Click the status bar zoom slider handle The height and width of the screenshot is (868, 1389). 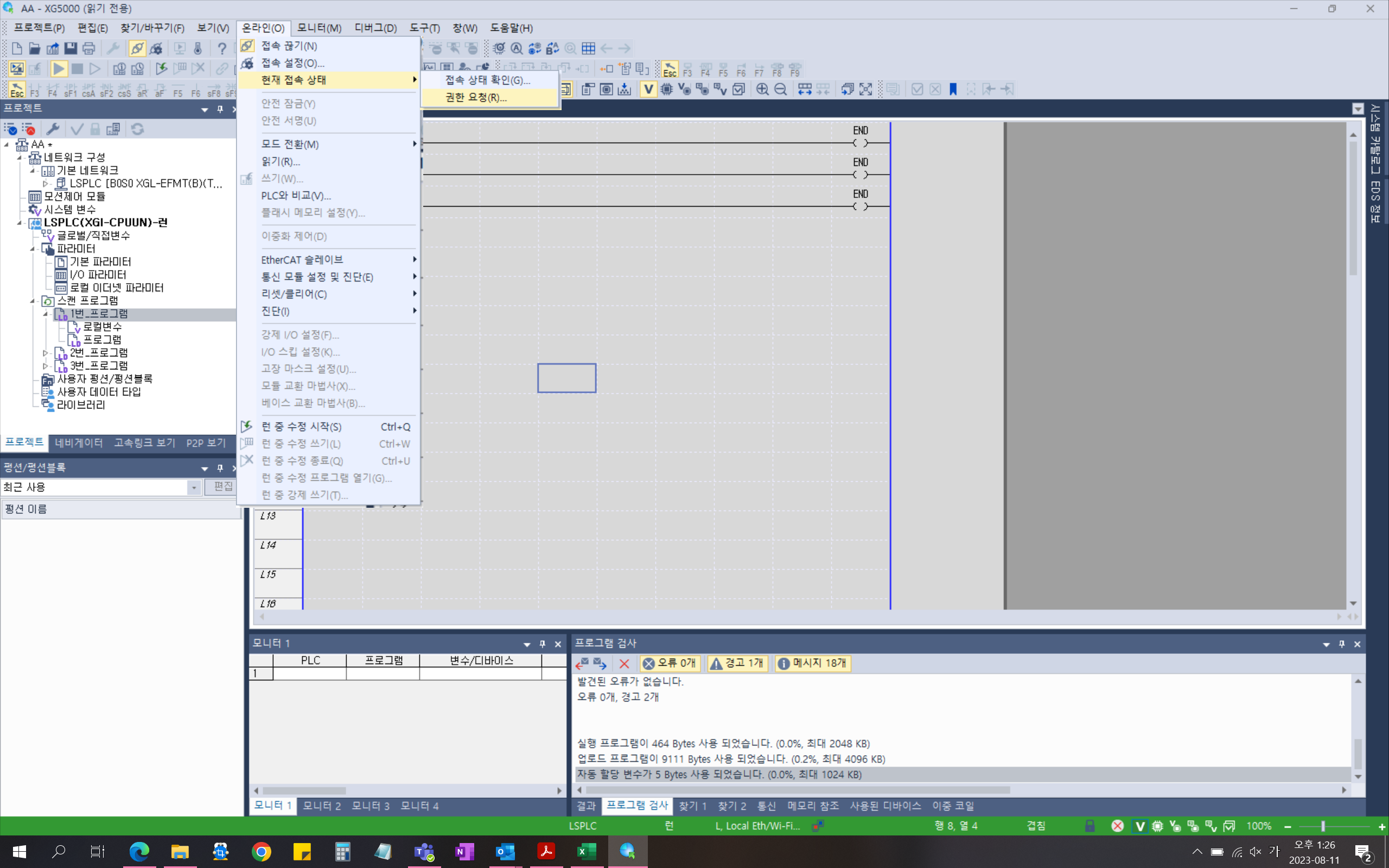coord(1322,826)
